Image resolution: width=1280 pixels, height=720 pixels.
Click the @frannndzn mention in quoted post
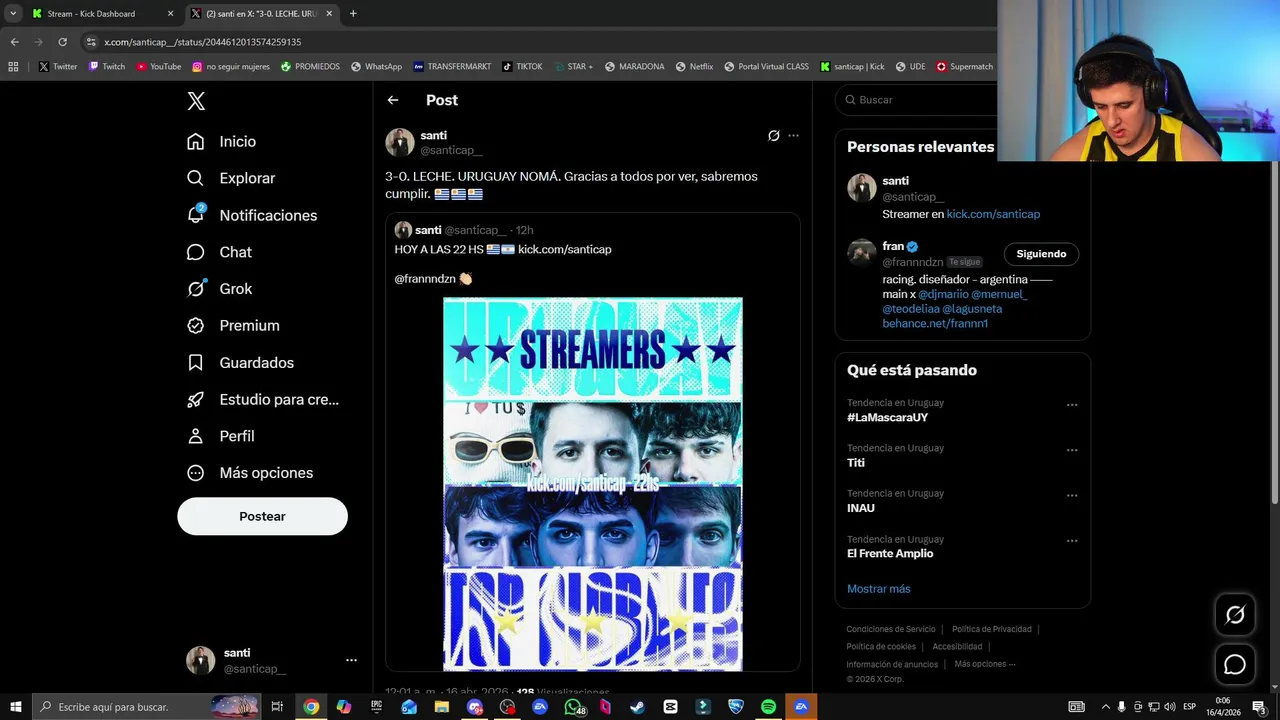[425, 279]
